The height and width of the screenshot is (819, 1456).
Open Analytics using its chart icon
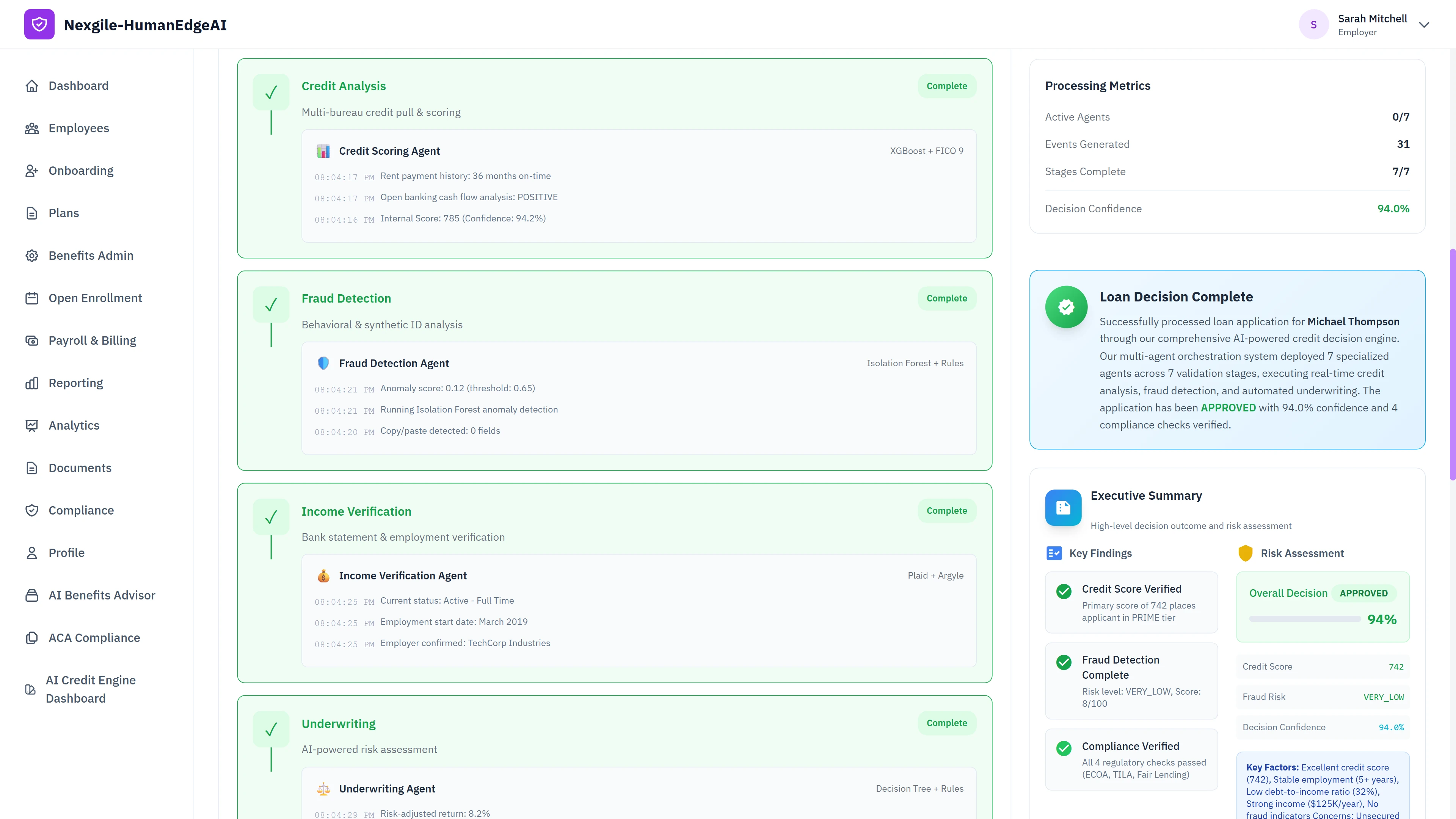point(32,425)
